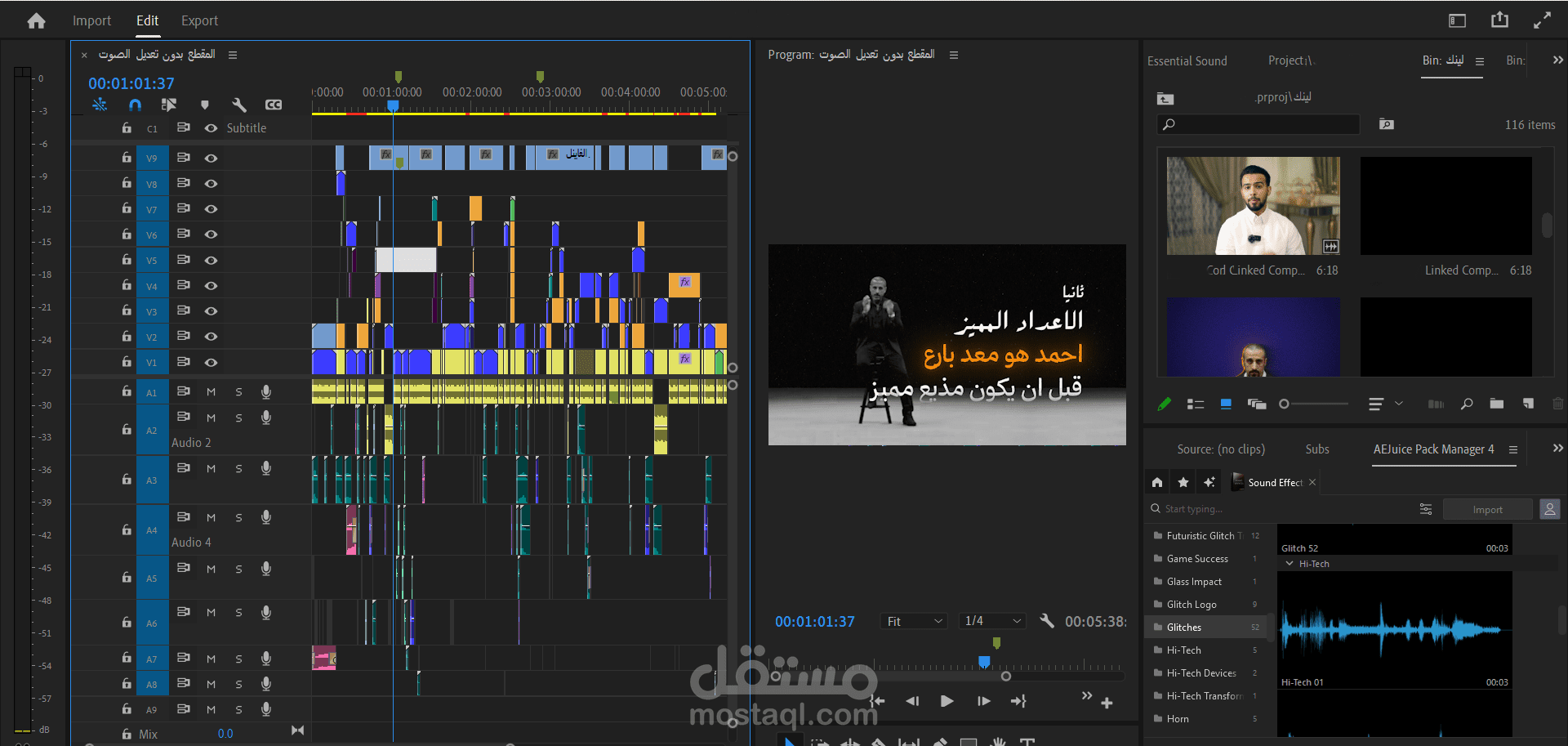Add a marker with the timeline marker icon
Image resolution: width=1568 pixels, height=746 pixels.
coord(204,105)
